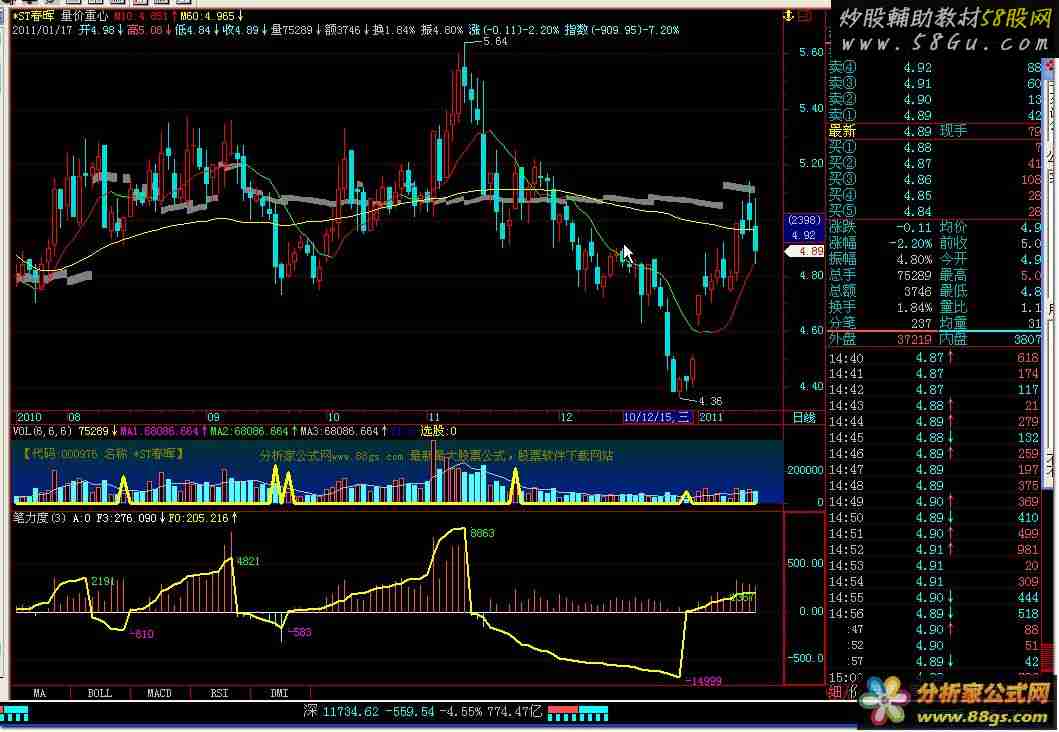Click the 5.64 high price label
Image resolution: width=1059 pixels, height=732 pixels.
coord(496,41)
